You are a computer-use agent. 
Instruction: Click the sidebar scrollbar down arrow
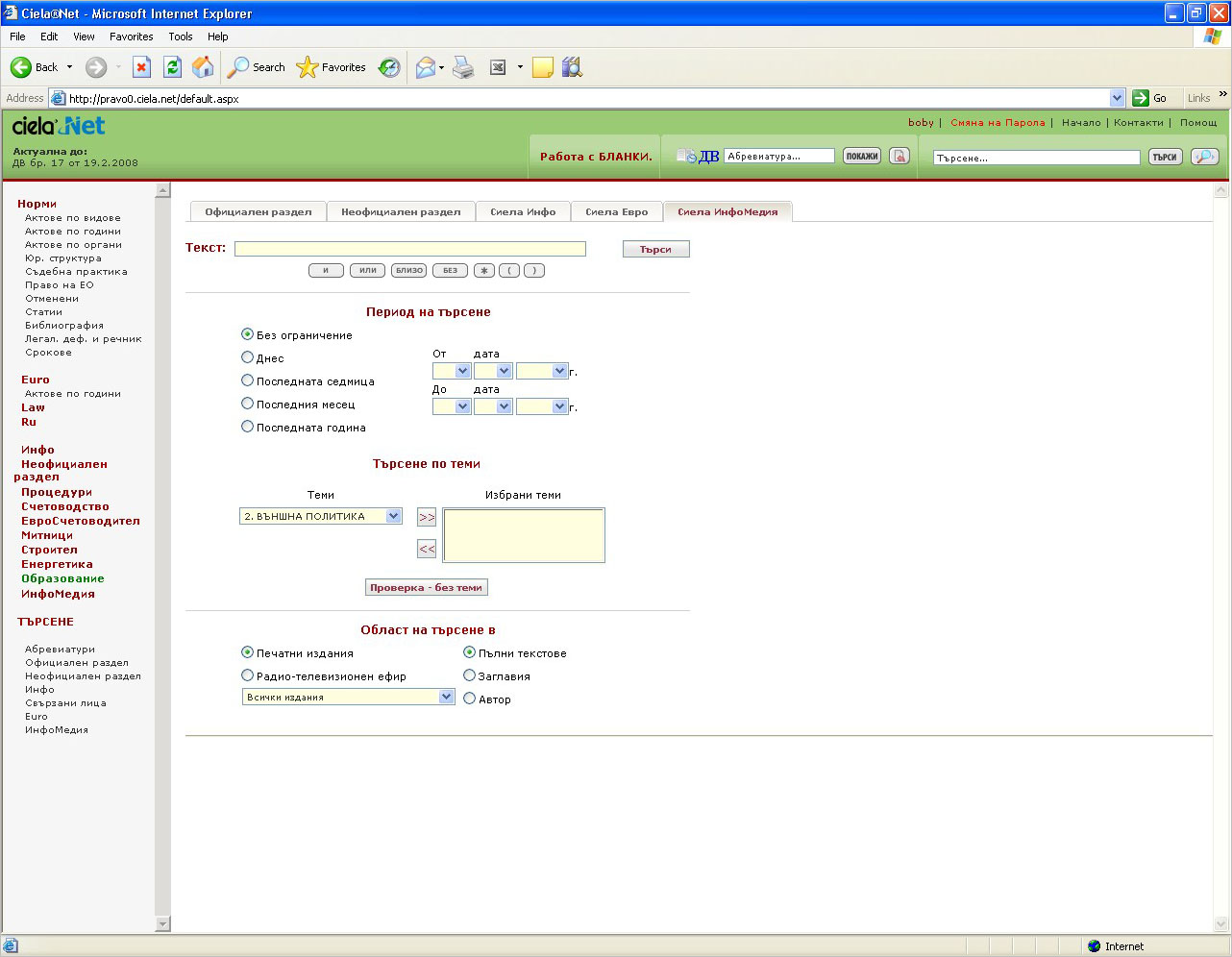[162, 924]
